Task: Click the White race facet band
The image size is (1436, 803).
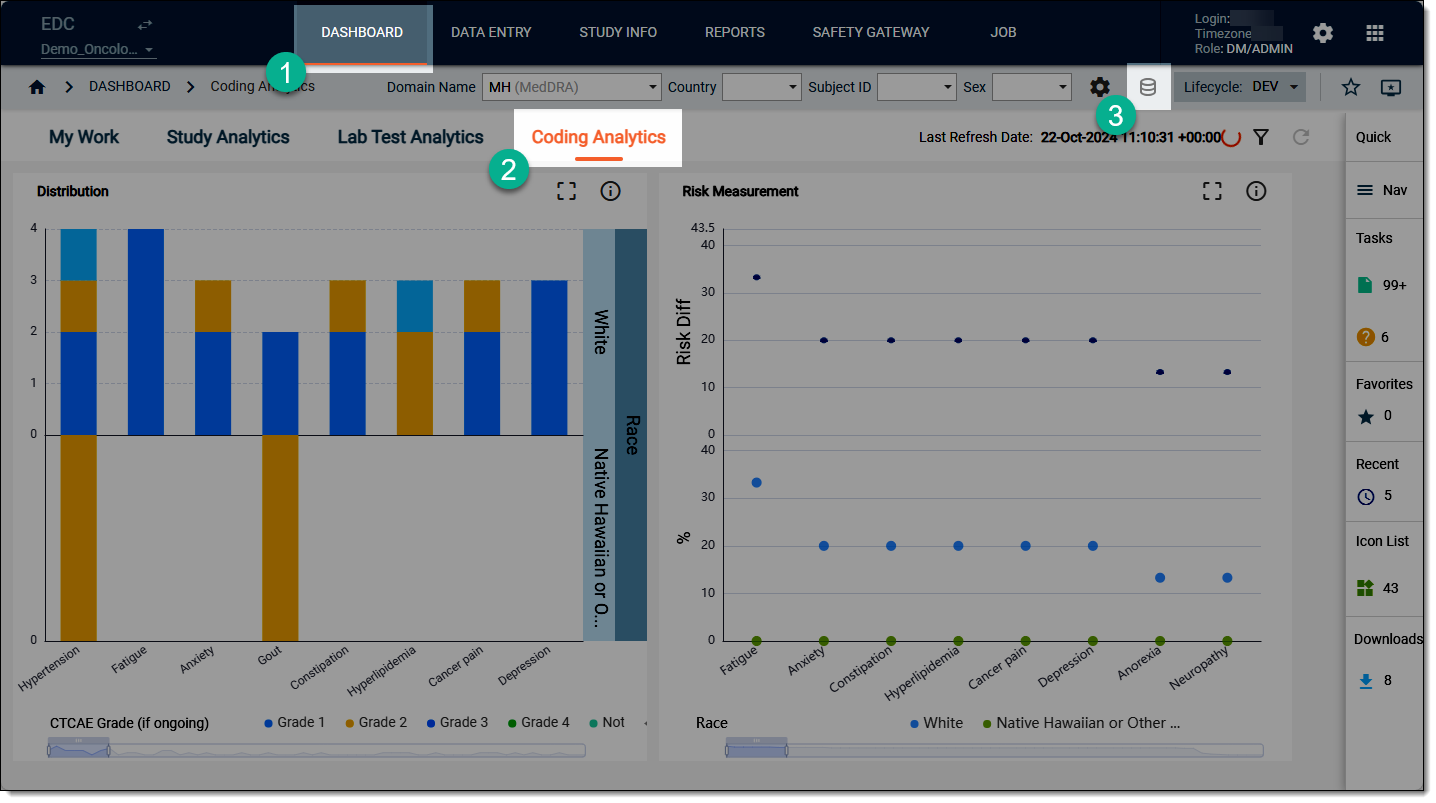Action: 599,332
